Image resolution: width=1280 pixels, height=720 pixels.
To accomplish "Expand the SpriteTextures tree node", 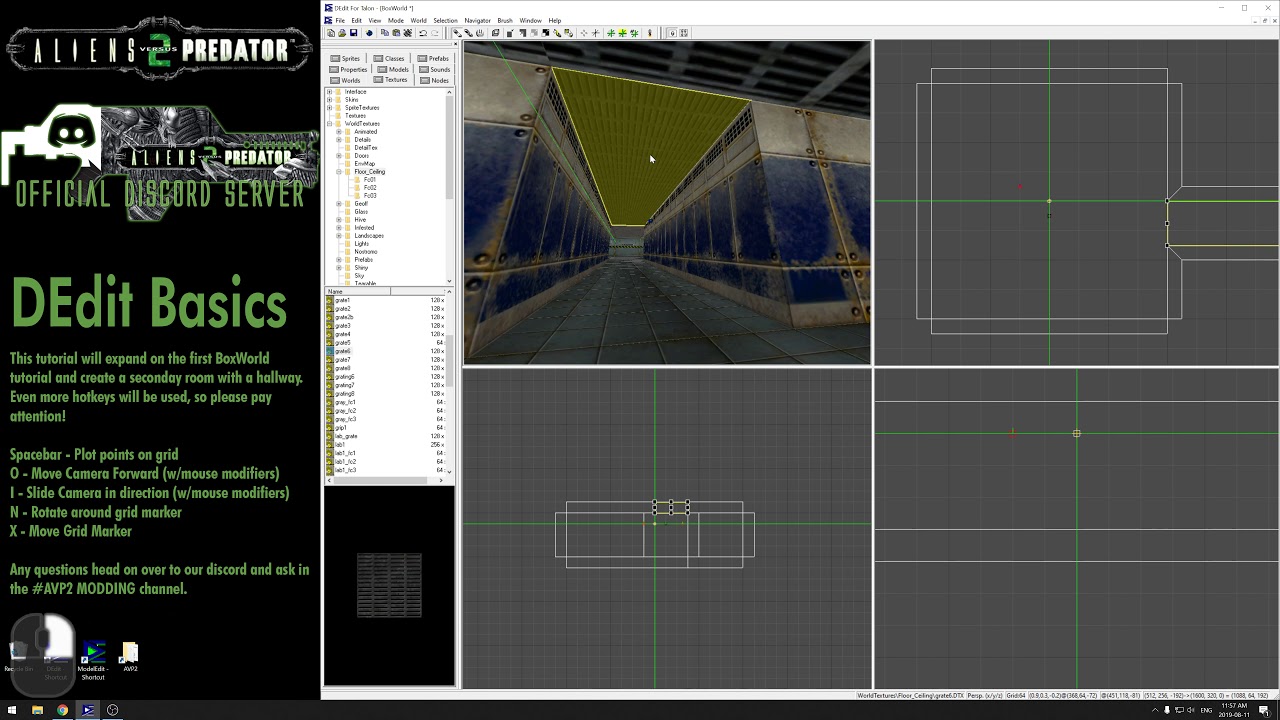I will pyautogui.click(x=330, y=108).
